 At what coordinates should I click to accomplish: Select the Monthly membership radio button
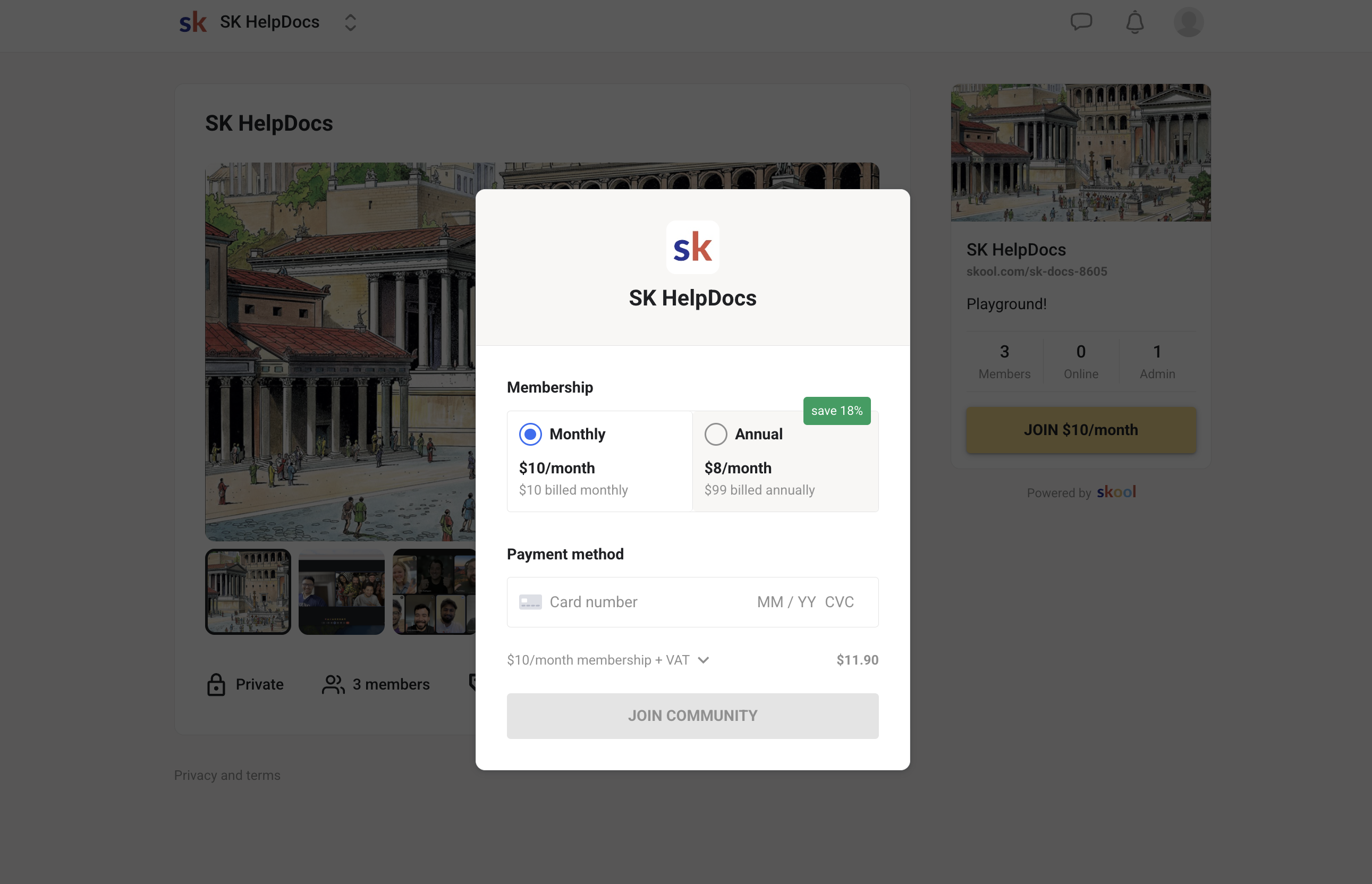[x=530, y=434]
